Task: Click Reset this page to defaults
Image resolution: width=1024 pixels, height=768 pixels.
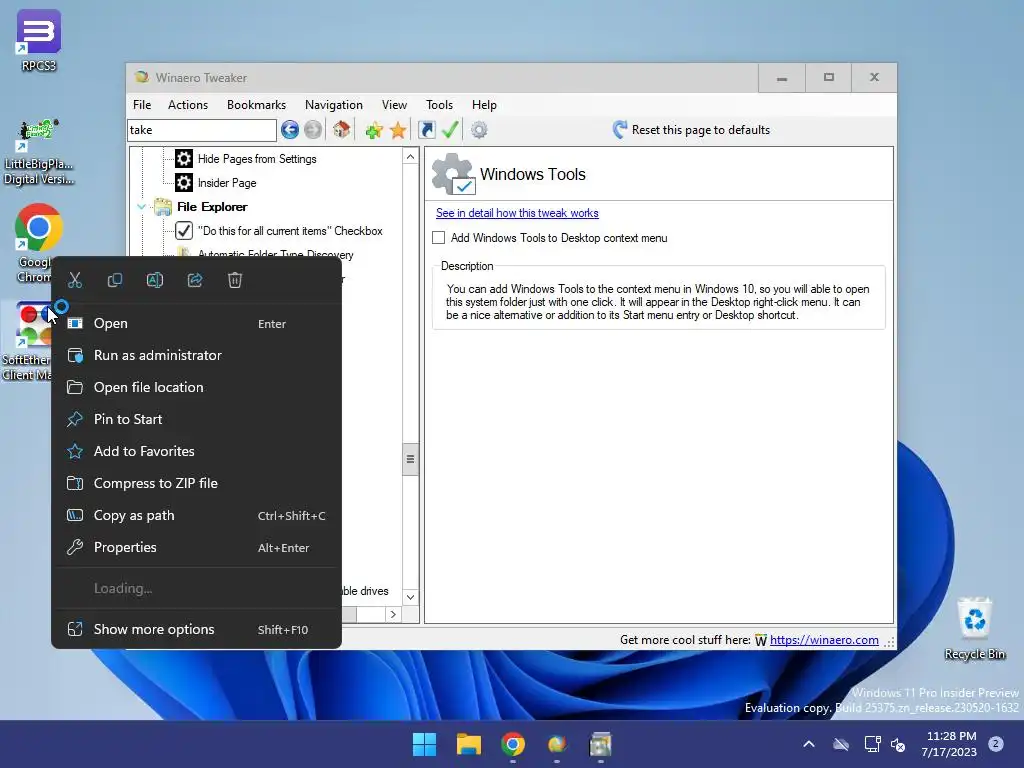Action: [691, 130]
